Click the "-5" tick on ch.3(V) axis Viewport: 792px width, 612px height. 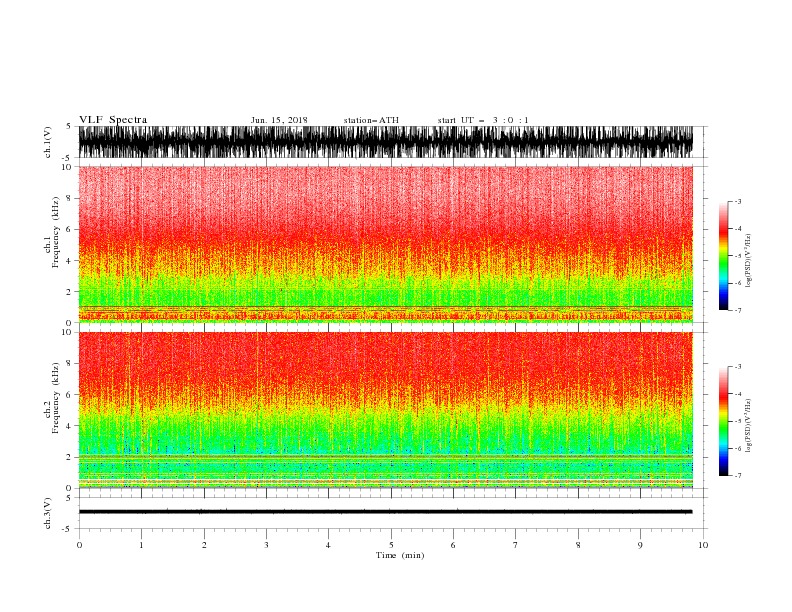pos(68,529)
